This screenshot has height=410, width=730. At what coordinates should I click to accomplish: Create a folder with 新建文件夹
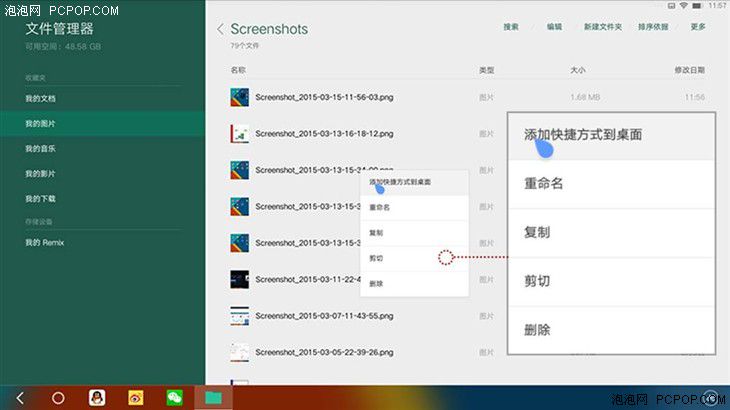603,27
